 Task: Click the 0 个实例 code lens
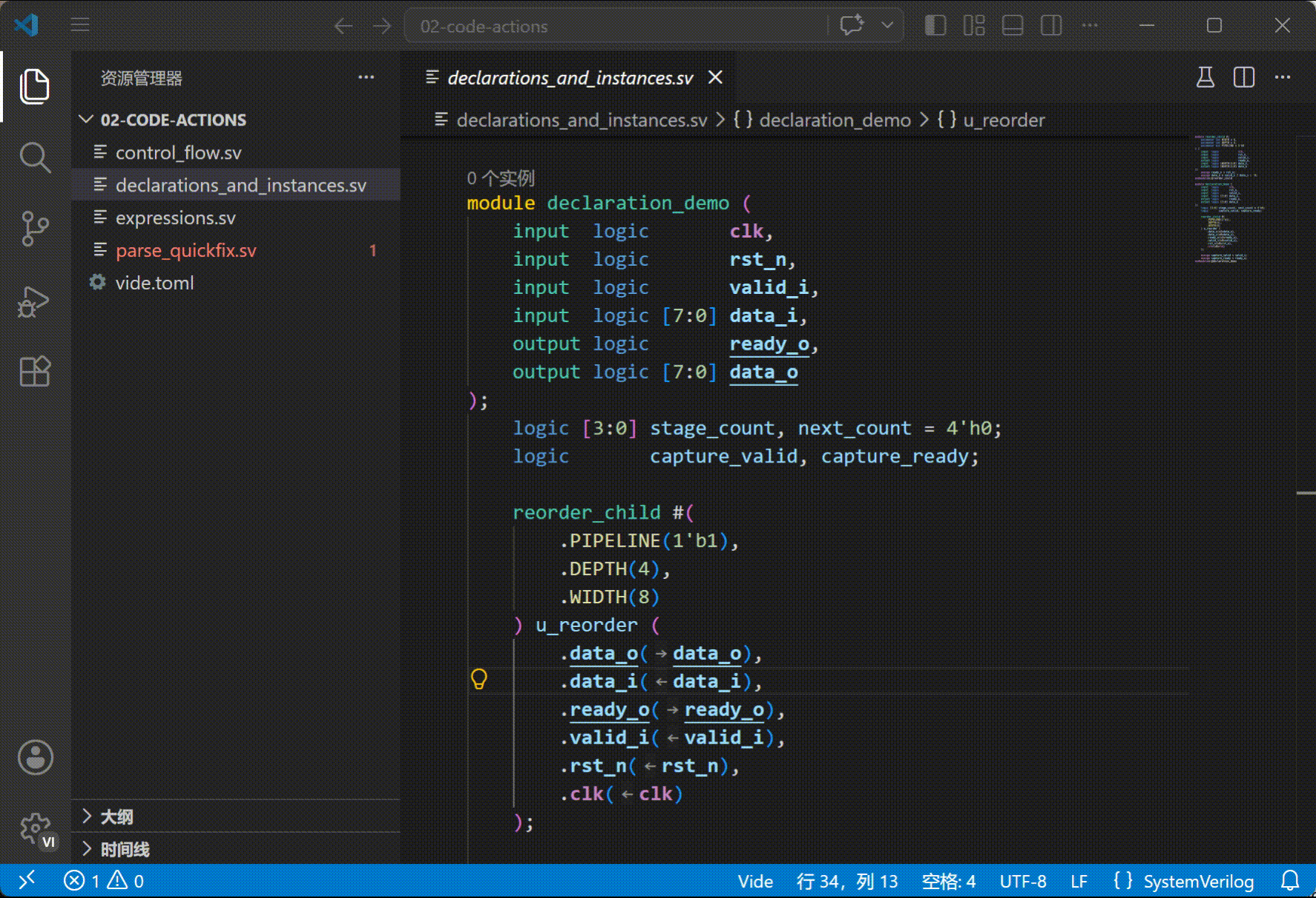point(501,178)
